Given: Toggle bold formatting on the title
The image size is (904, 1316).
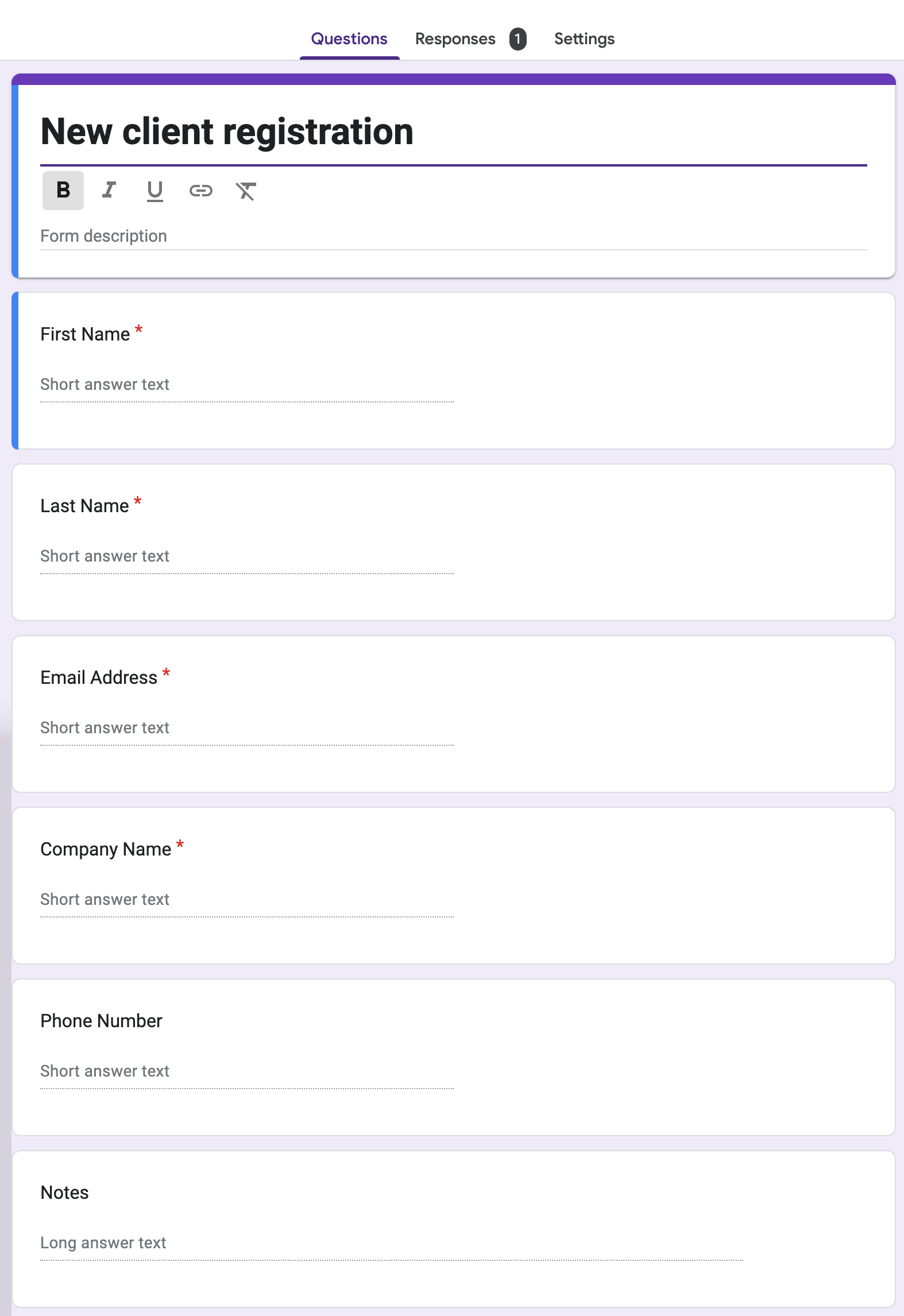Looking at the screenshot, I should coord(63,190).
